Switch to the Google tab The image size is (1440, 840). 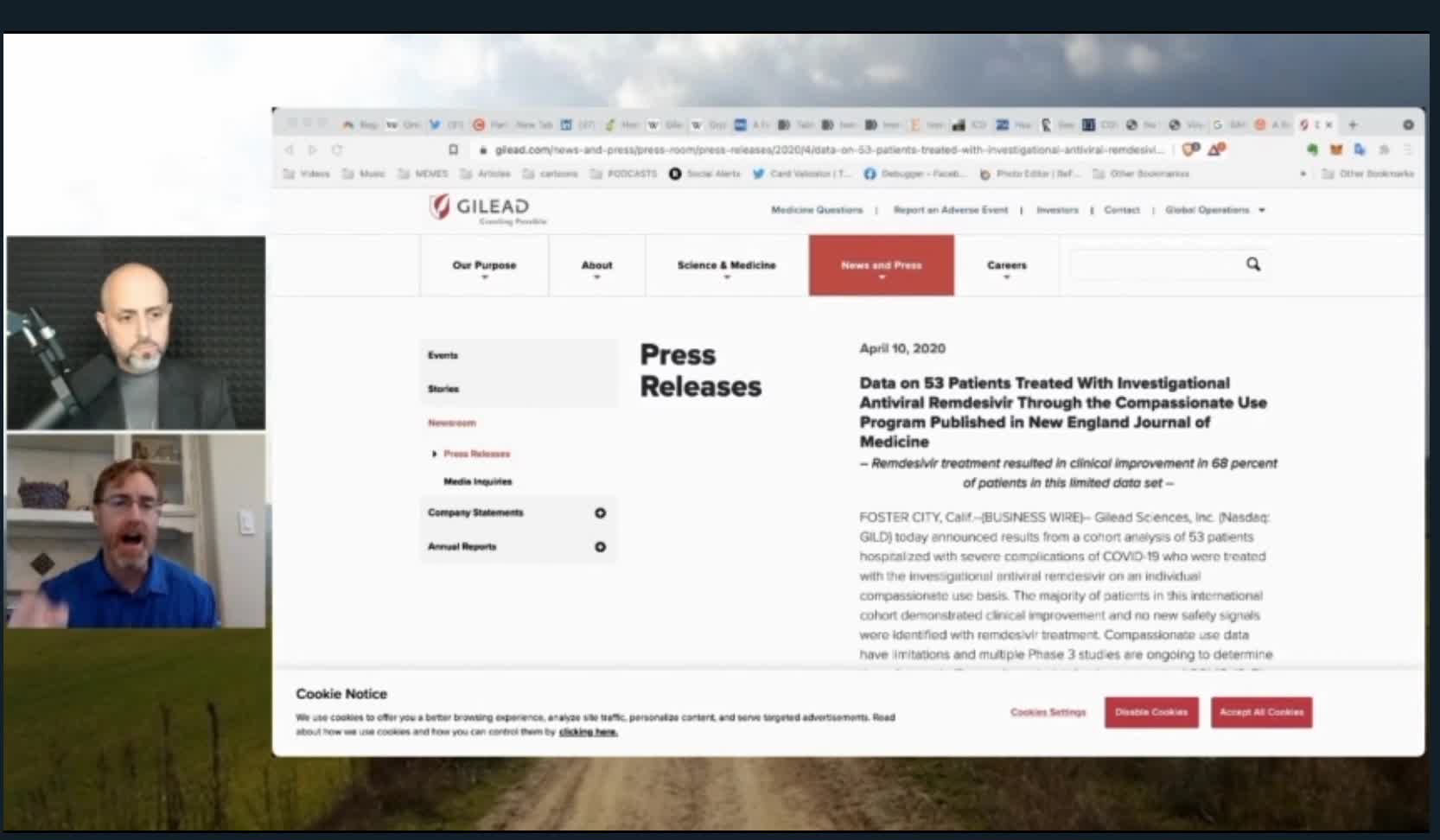coord(1228,124)
